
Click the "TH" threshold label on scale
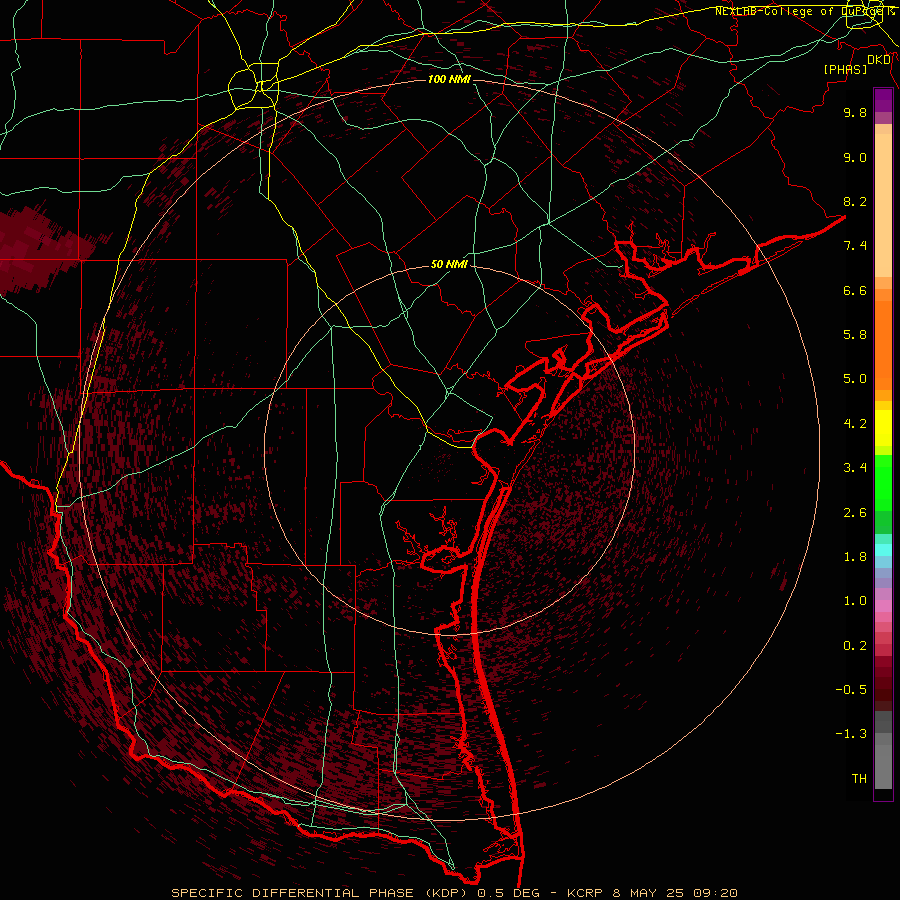pos(859,779)
